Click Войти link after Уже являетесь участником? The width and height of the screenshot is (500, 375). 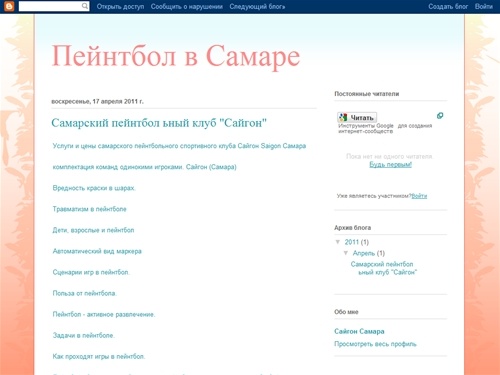419,196
